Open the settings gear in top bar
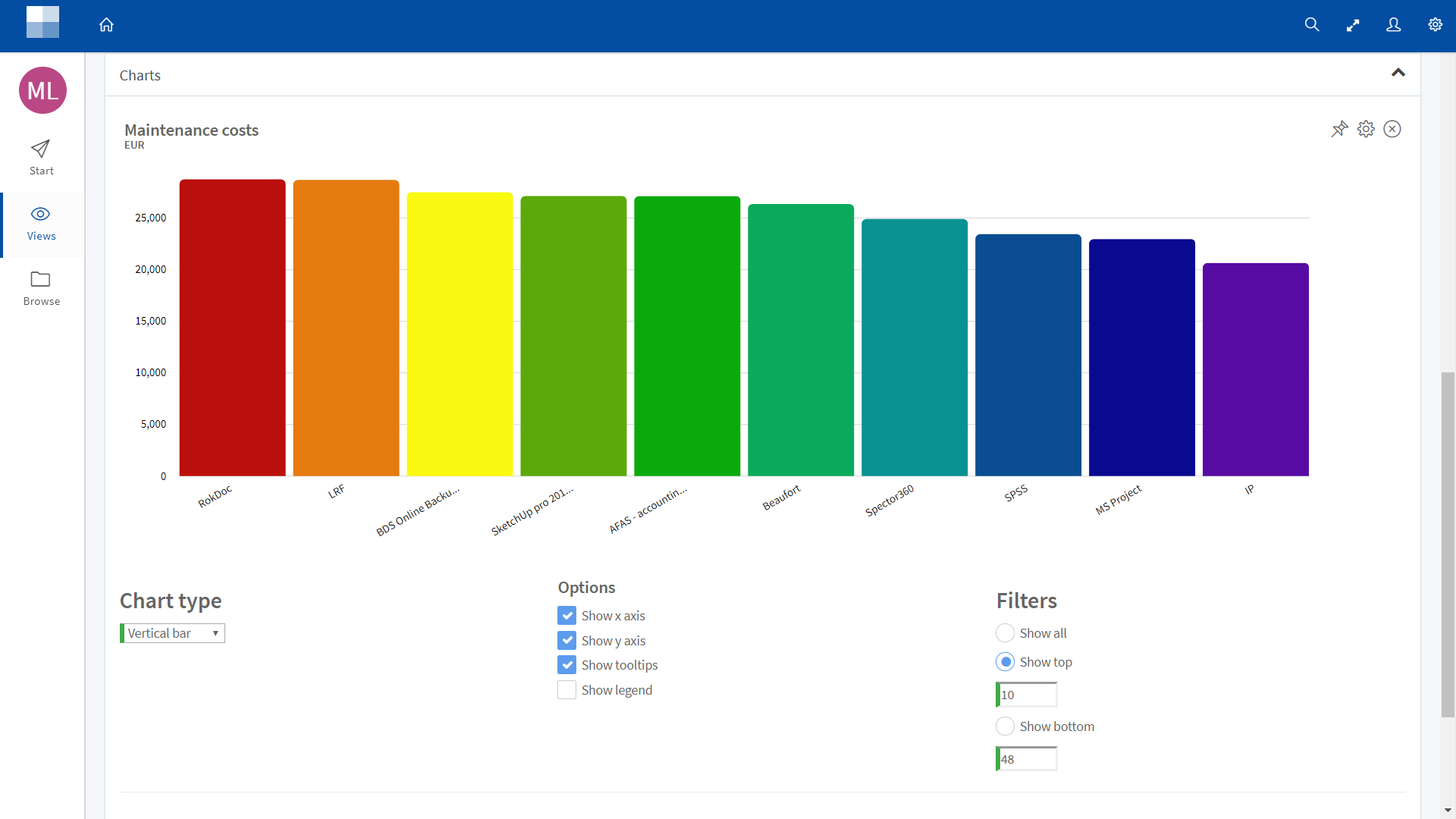This screenshot has height=819, width=1456. click(1435, 25)
